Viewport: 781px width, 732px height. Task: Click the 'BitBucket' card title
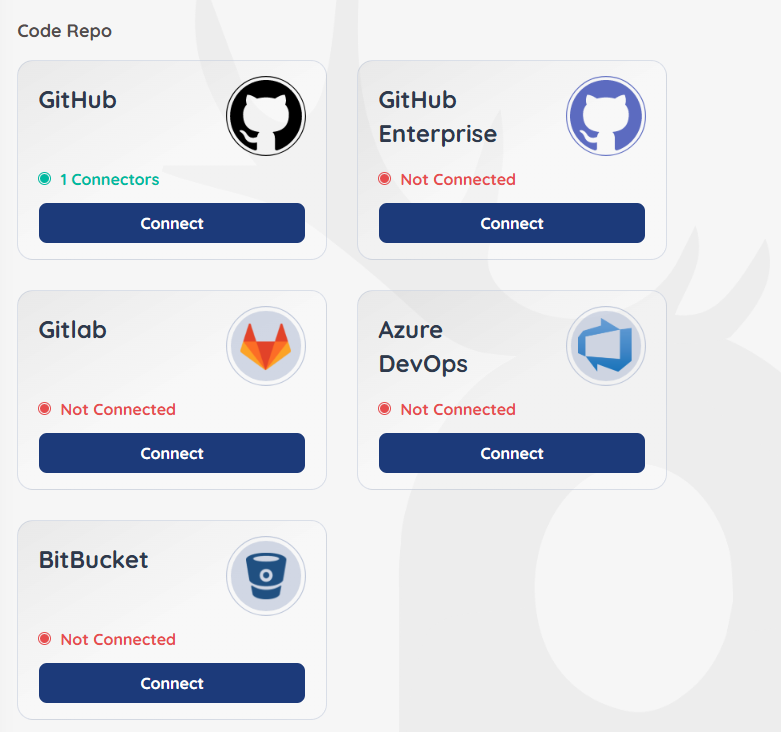(94, 560)
